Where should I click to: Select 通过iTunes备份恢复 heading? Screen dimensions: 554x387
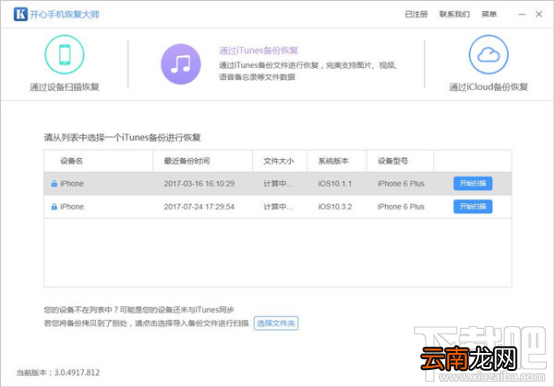259,51
